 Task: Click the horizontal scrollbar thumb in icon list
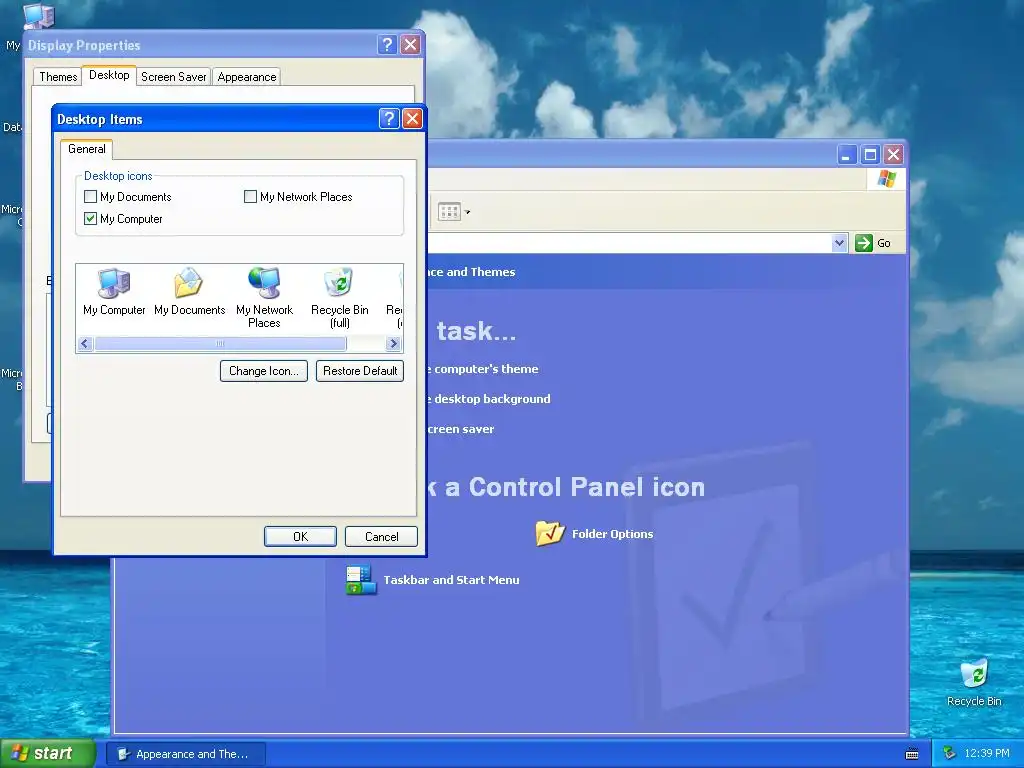tap(220, 344)
